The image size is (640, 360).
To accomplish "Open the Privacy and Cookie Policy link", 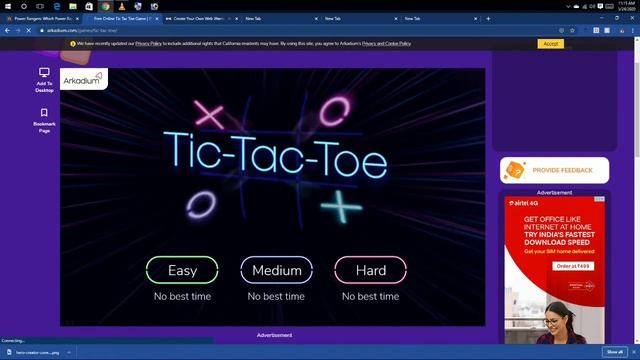I will click(387, 44).
